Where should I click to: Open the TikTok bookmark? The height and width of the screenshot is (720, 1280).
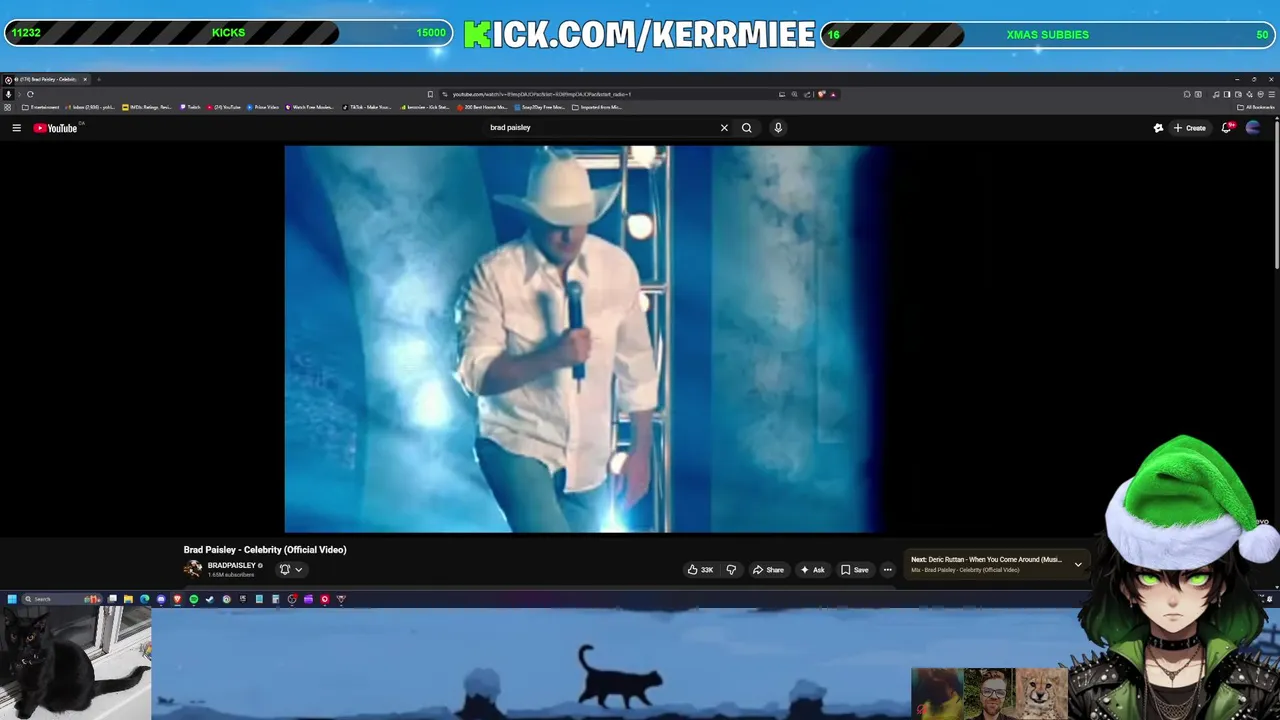point(367,107)
